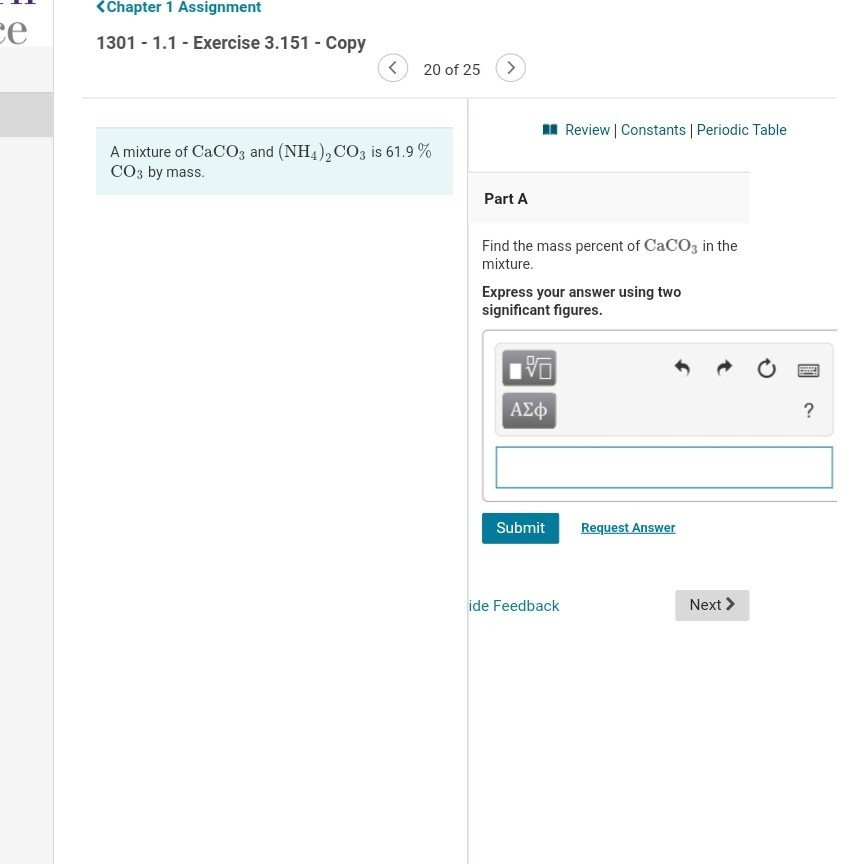Screen dimensions: 864x864
Task: Select the Part A section header
Action: pyautogui.click(x=505, y=198)
